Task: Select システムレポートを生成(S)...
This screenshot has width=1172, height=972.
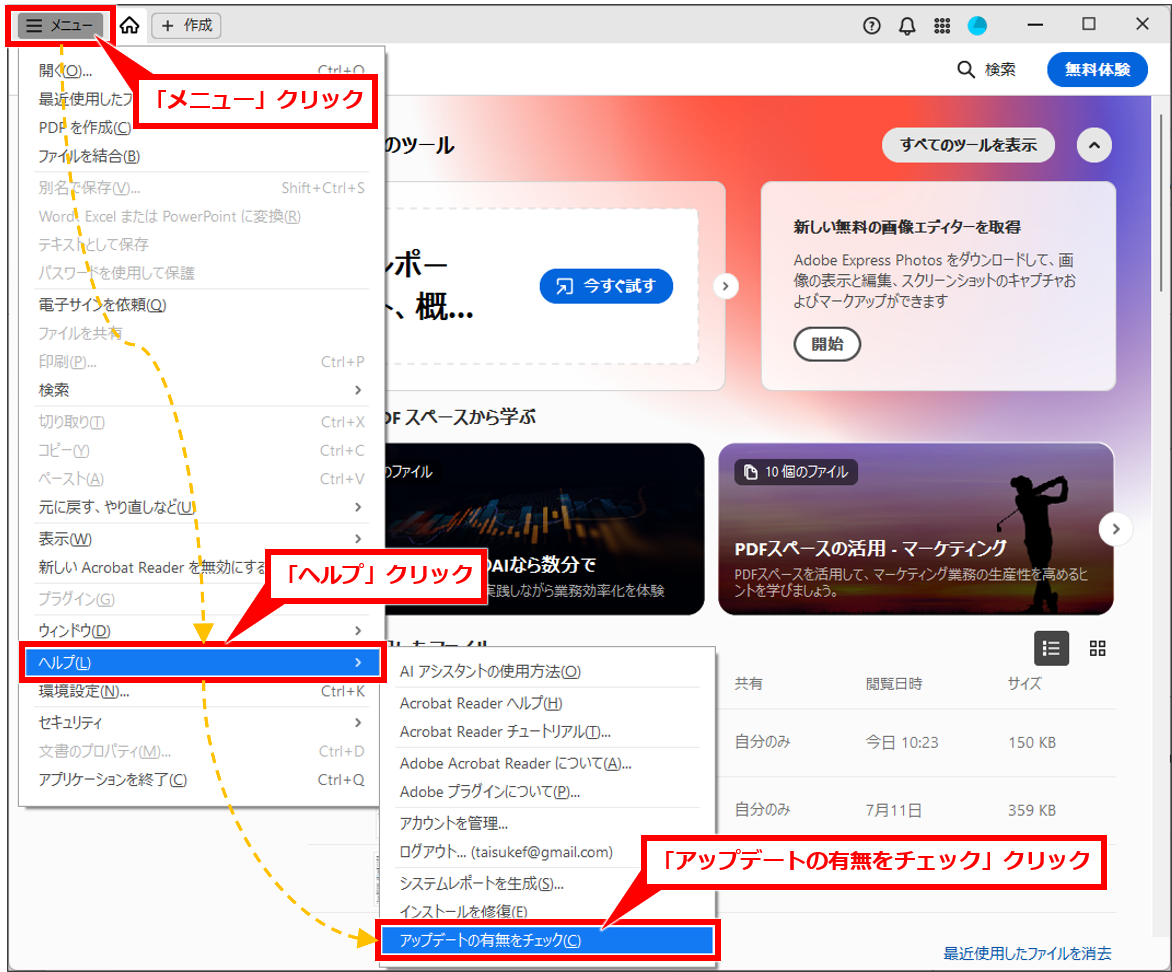Action: pyautogui.click(x=548, y=884)
